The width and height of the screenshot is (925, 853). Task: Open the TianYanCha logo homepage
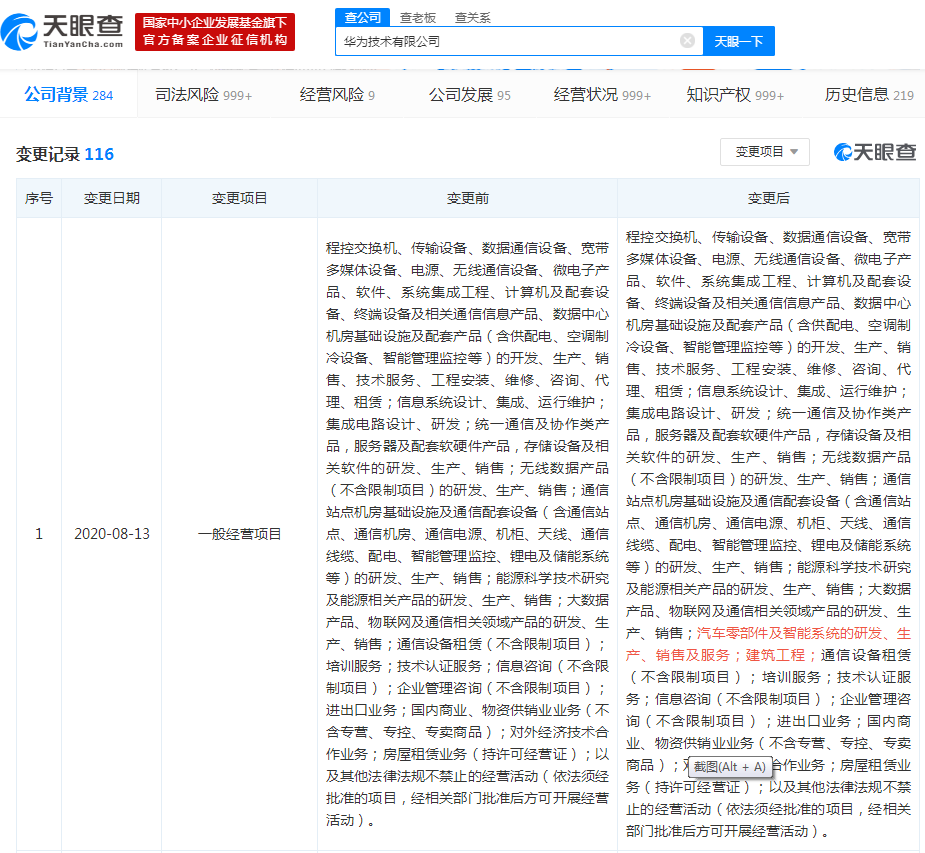63,31
